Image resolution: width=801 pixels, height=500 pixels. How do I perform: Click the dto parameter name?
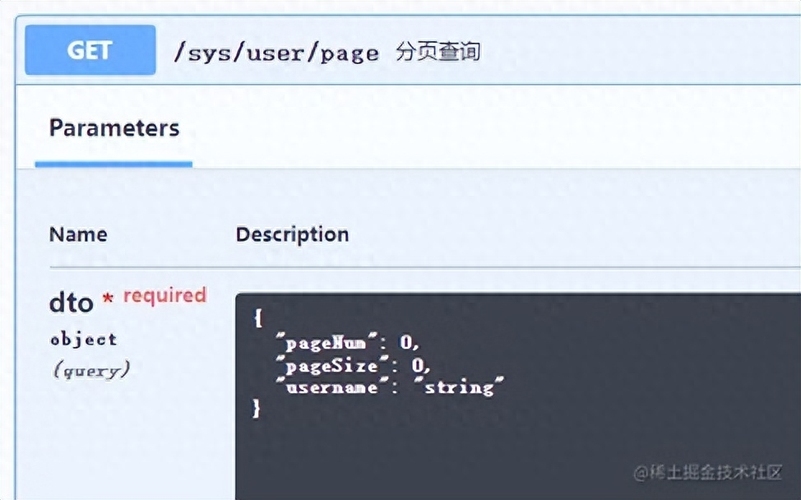click(x=71, y=302)
